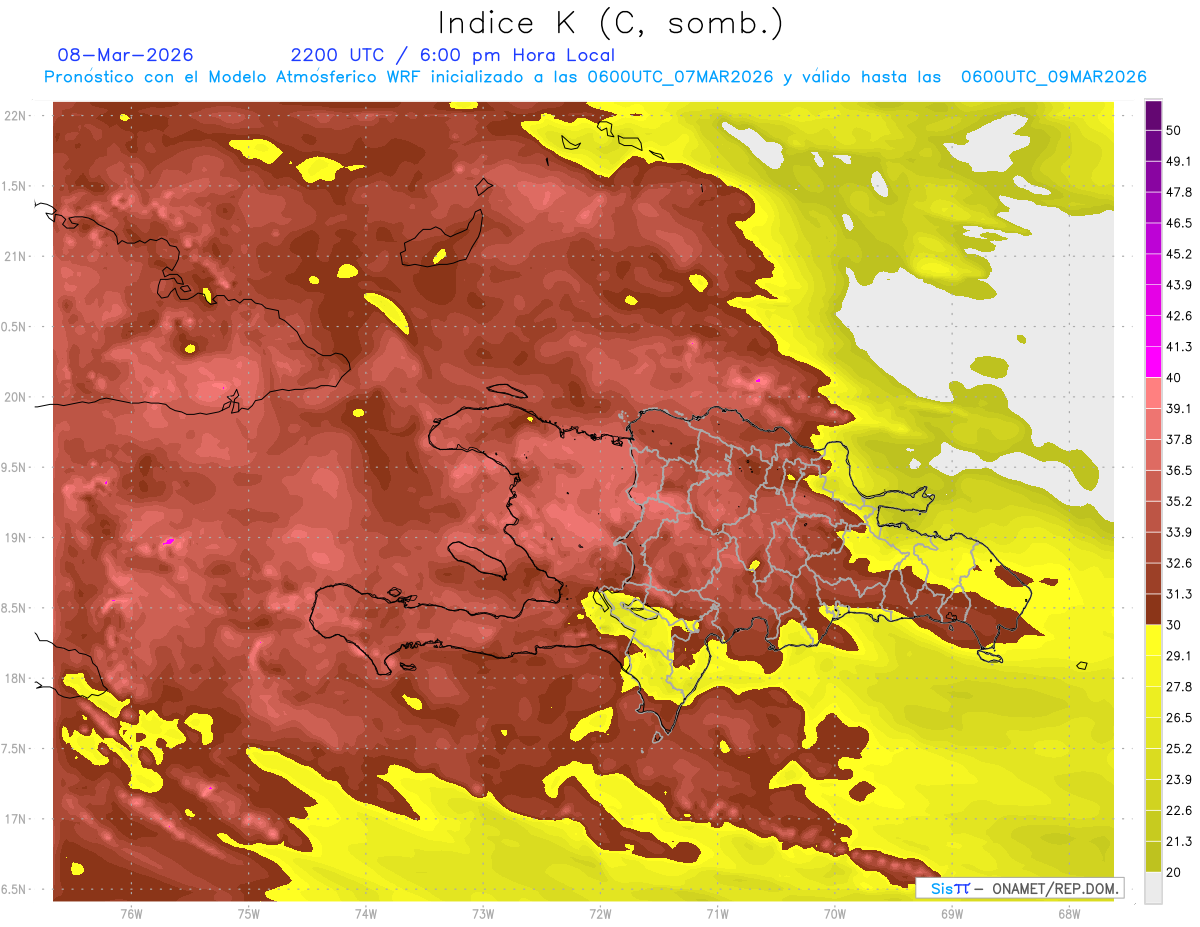Select the dark brown swatch between 31.3 and 30

coord(1153,609)
